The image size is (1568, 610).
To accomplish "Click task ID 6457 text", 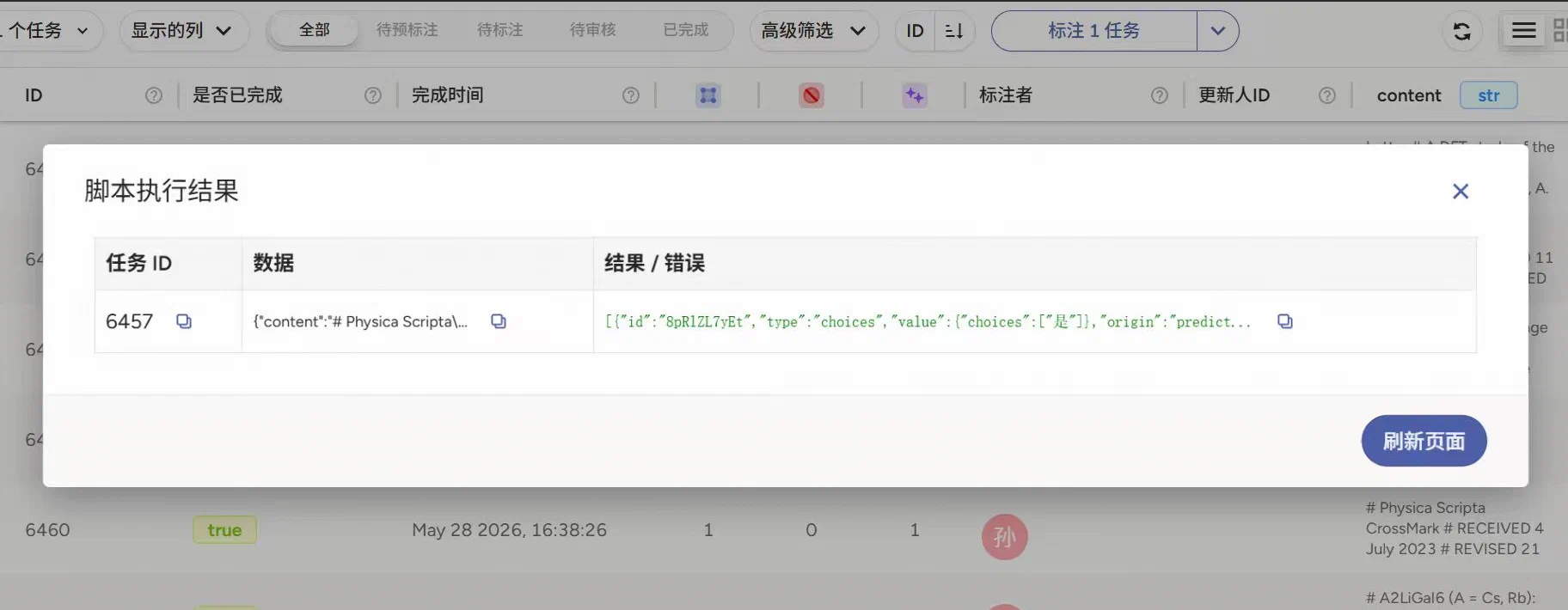I will (x=129, y=321).
